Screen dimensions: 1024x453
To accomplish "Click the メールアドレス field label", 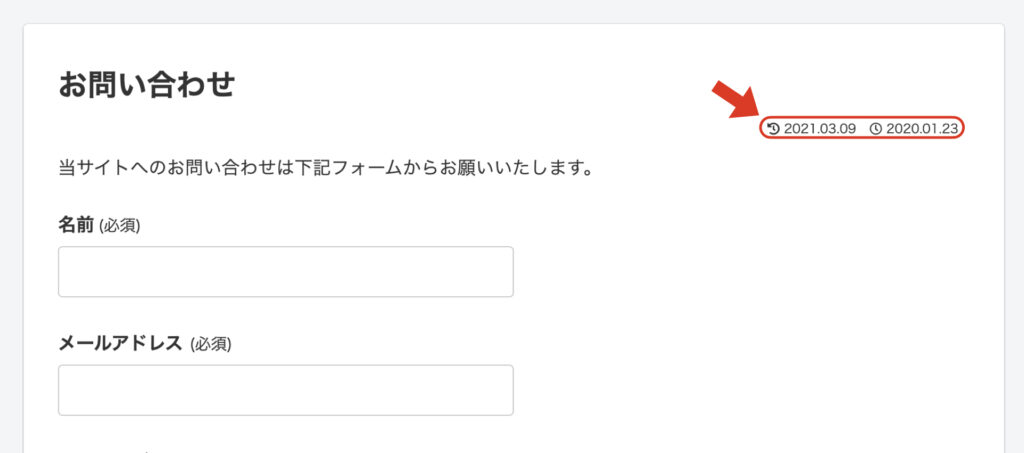I will [x=120, y=344].
